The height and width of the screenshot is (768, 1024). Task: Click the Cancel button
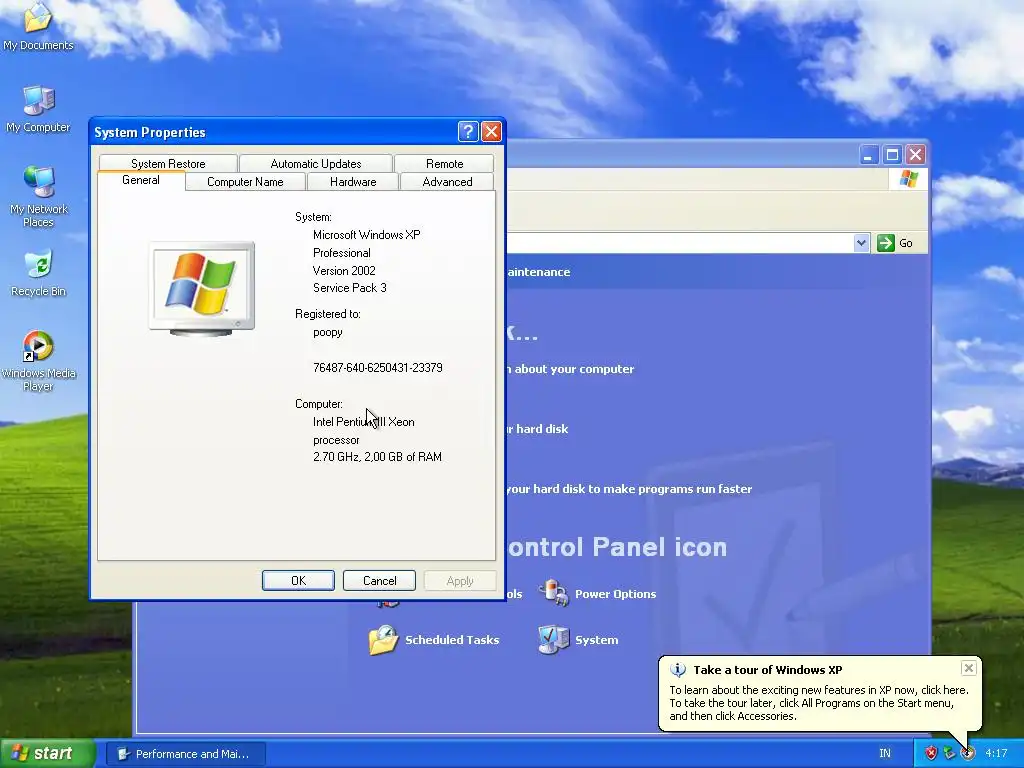(x=379, y=581)
